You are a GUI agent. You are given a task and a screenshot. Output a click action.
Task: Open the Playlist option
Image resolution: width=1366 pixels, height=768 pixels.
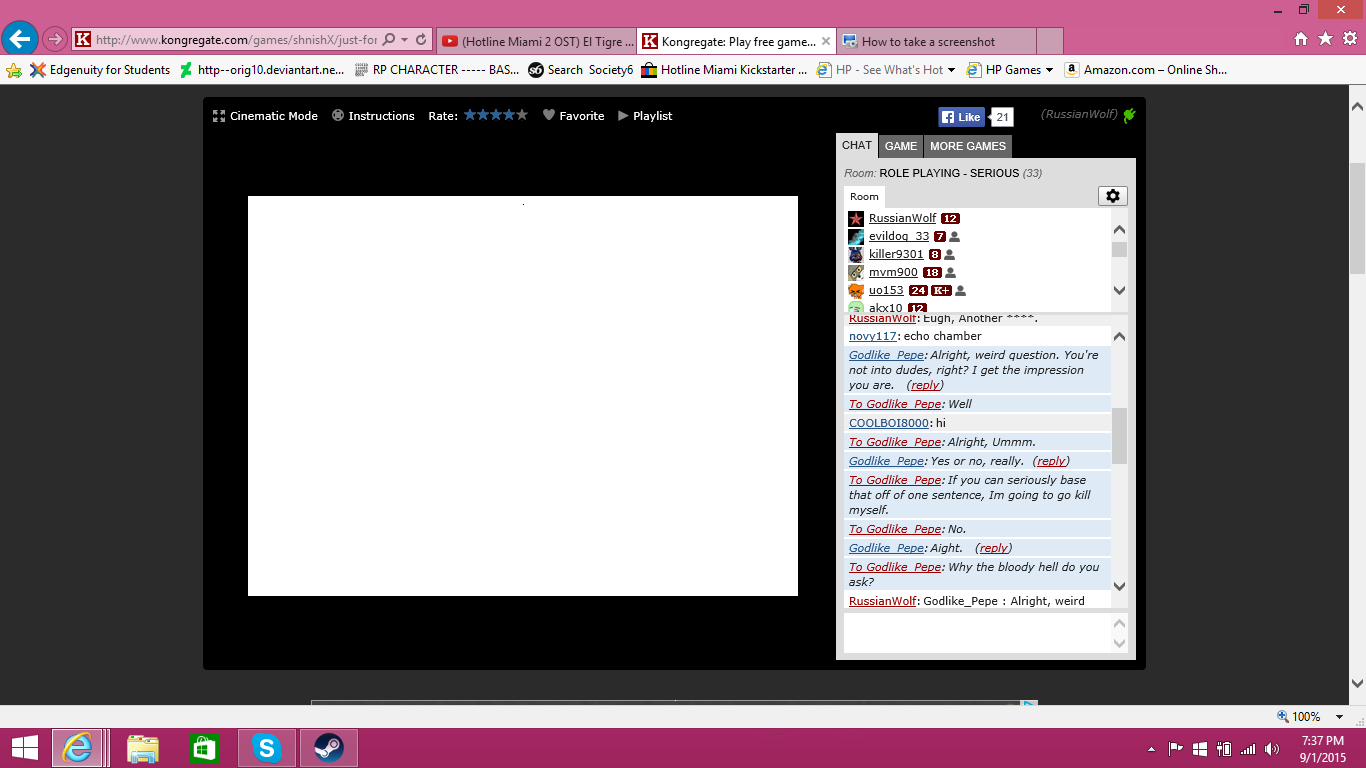coord(645,116)
